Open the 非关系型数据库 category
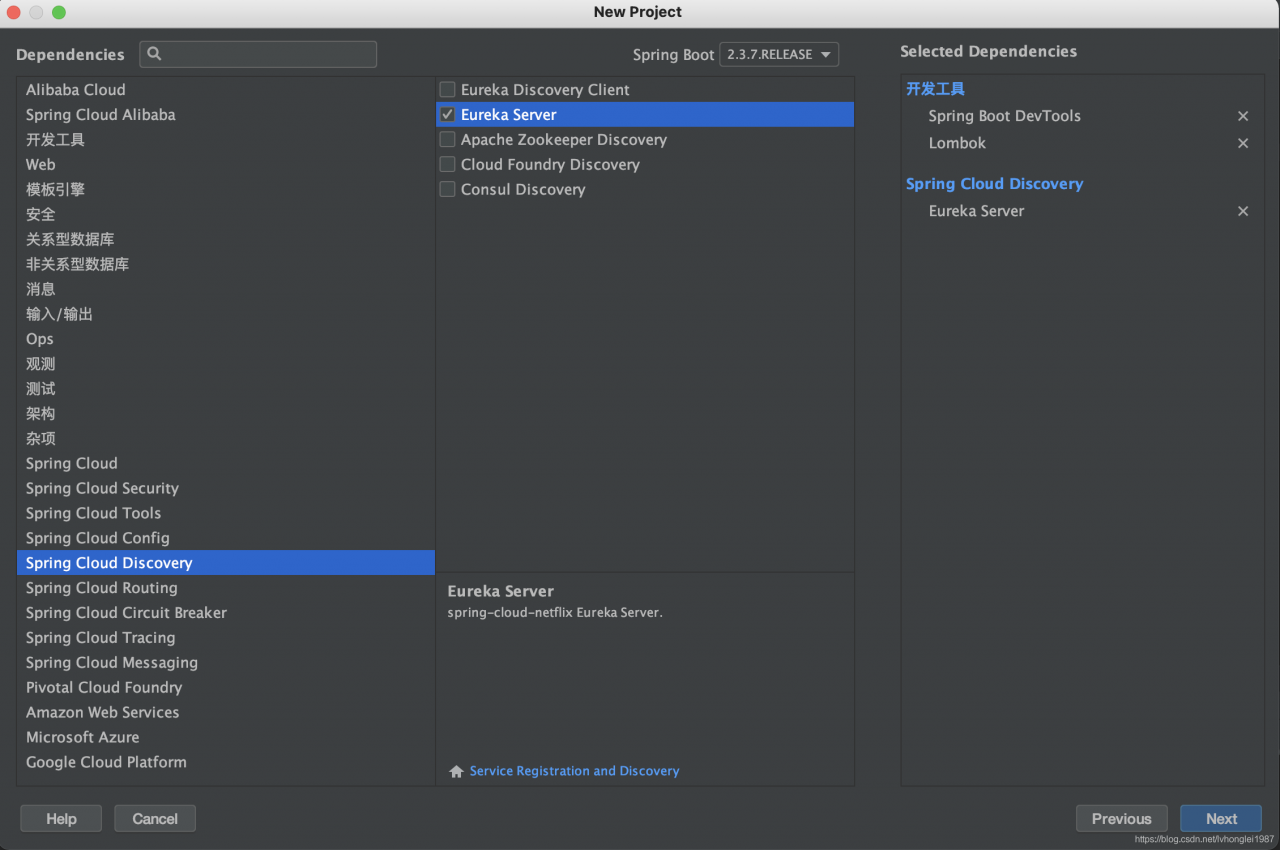 click(226, 264)
